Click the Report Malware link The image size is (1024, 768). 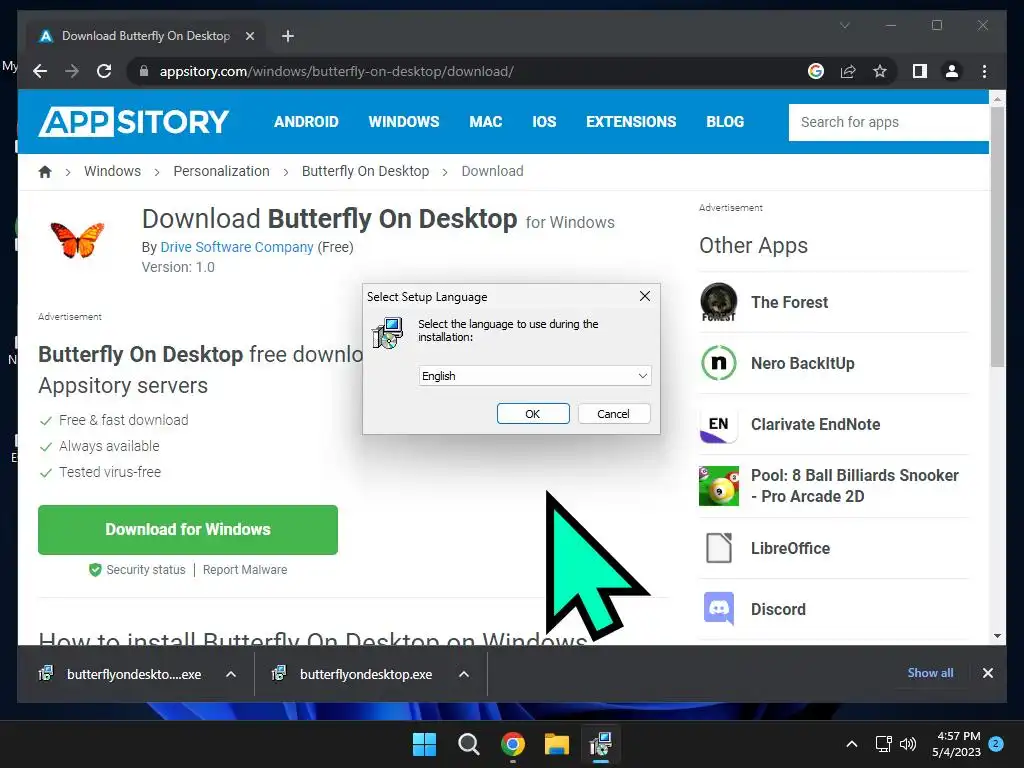[245, 569]
